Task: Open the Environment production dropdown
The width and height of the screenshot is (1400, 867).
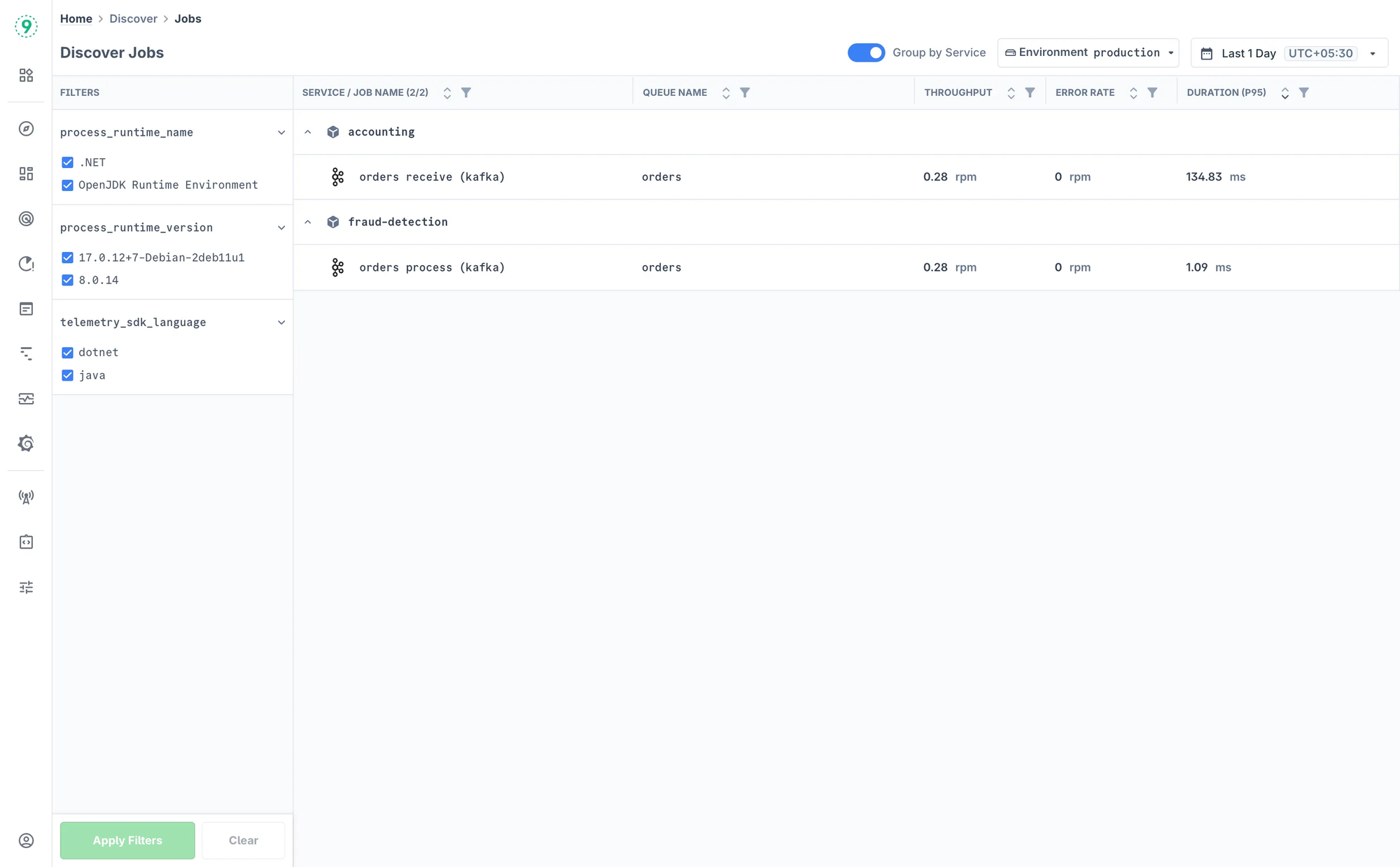Action: click(1088, 52)
